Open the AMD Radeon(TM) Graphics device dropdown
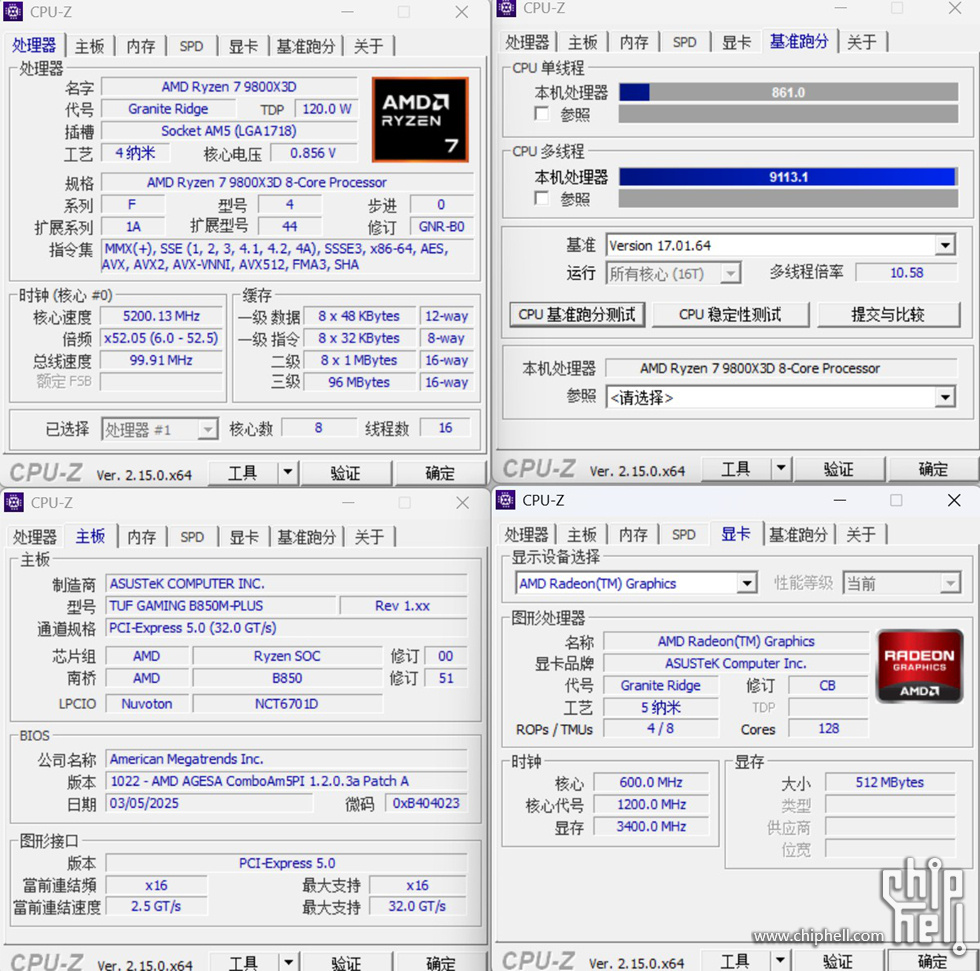This screenshot has width=980, height=971. pyautogui.click(x=747, y=583)
